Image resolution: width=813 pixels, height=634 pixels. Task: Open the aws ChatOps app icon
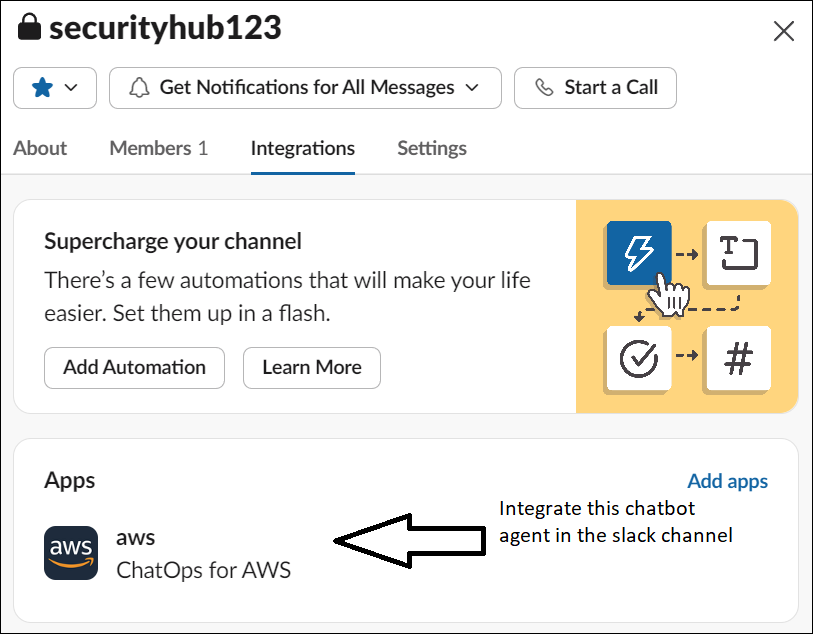71,553
